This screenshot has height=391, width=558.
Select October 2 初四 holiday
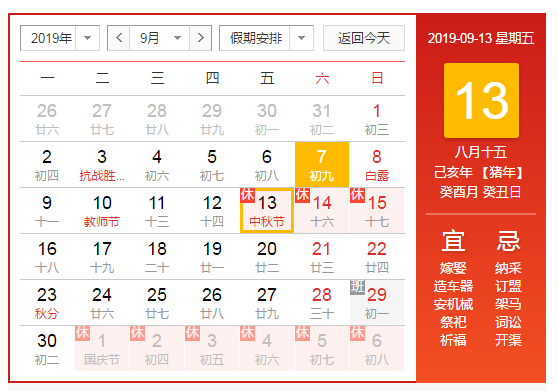(157, 348)
